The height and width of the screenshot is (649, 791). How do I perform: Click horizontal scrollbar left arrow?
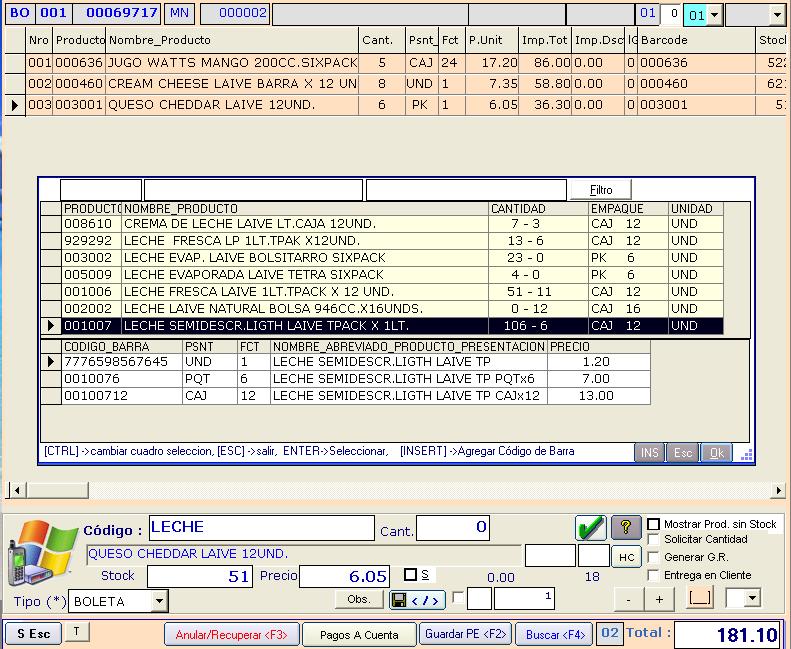click(17, 490)
